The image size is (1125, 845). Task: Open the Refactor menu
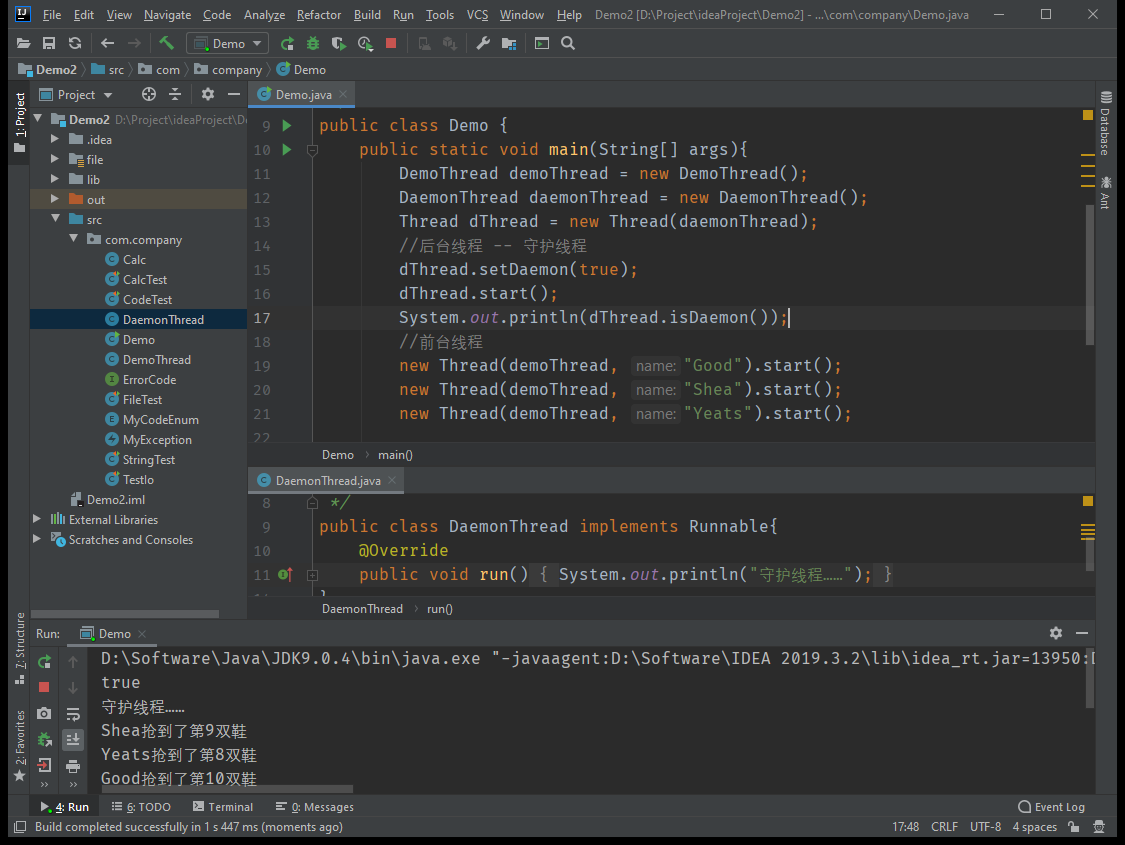319,15
